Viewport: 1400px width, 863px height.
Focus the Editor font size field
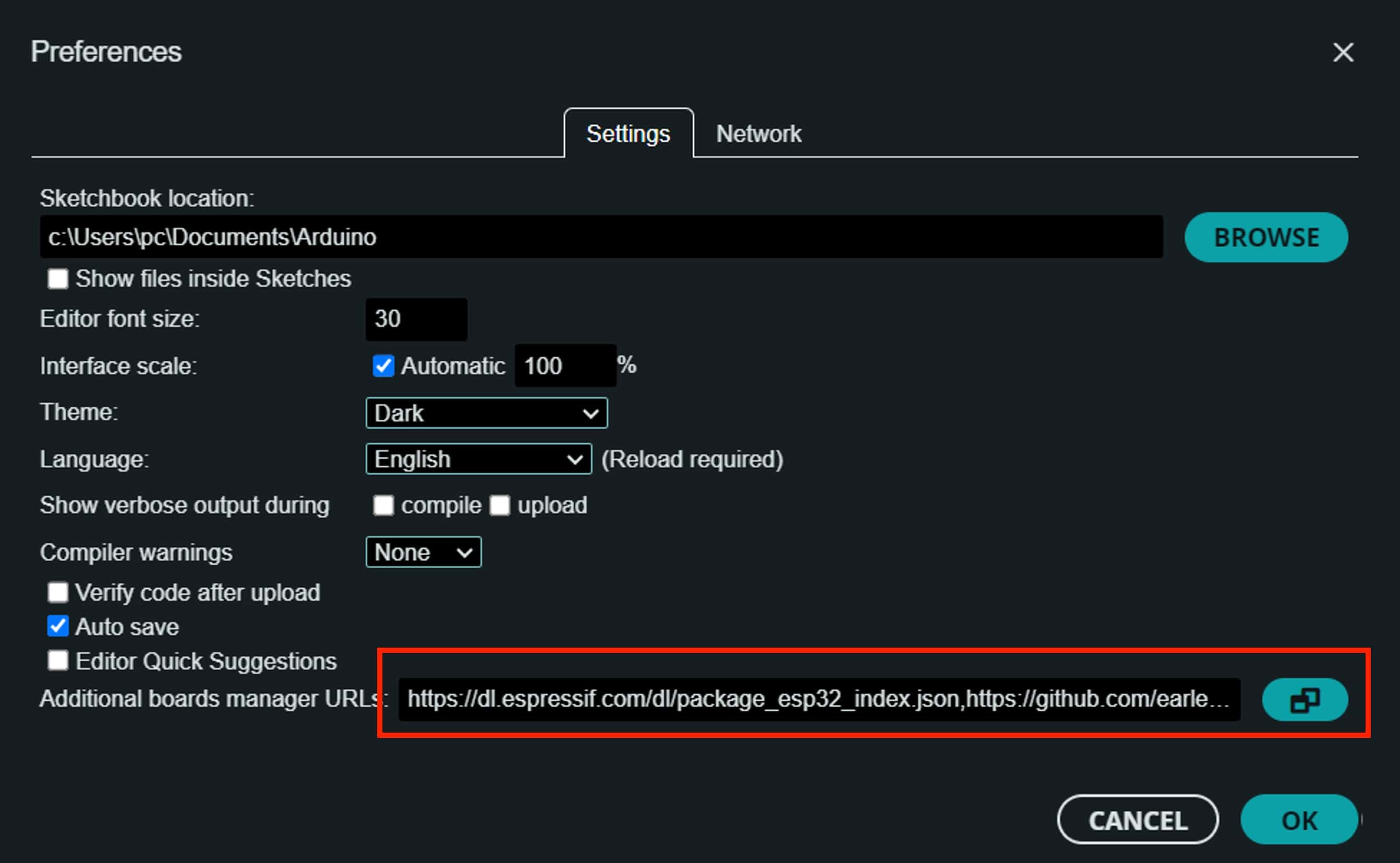tap(416, 319)
